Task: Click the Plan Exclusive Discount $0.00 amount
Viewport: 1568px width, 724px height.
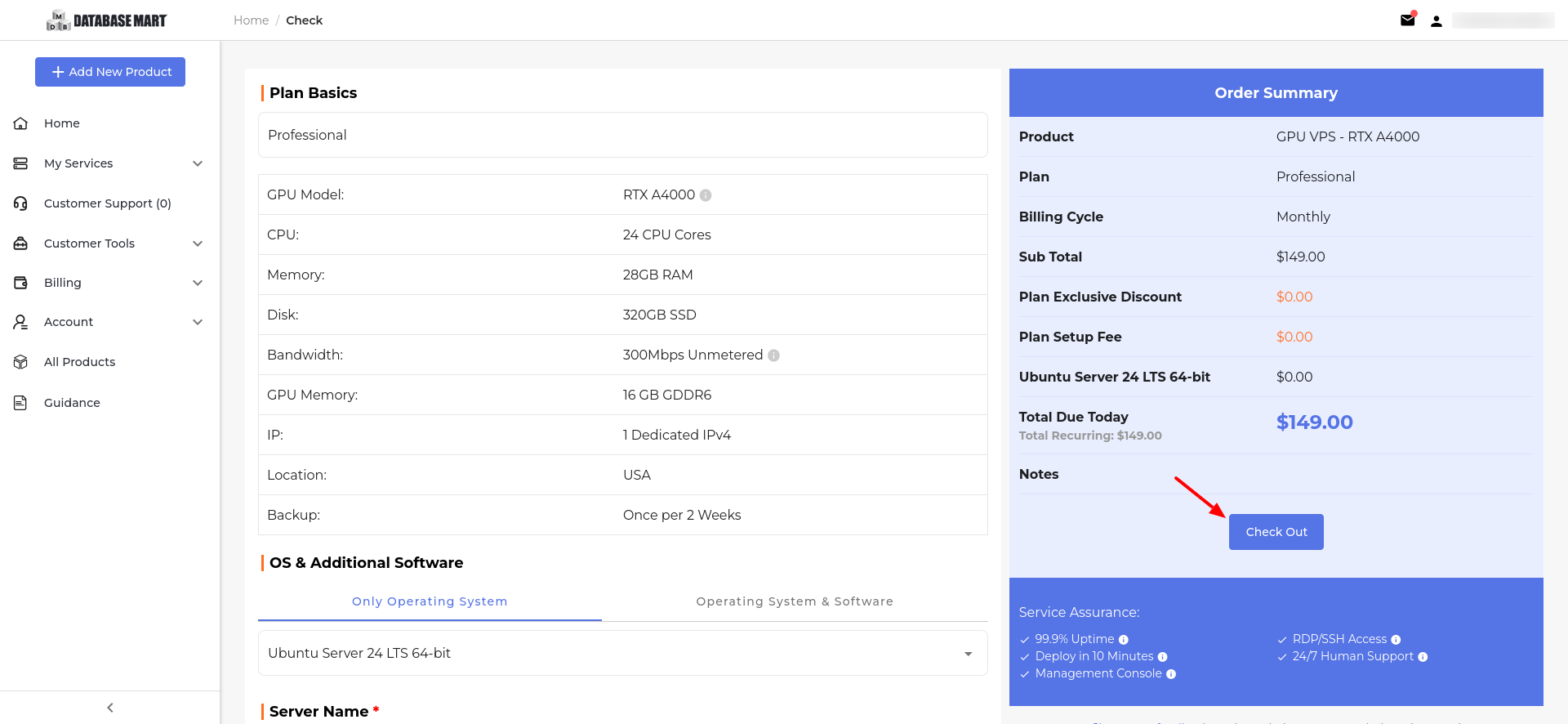Action: (1294, 297)
